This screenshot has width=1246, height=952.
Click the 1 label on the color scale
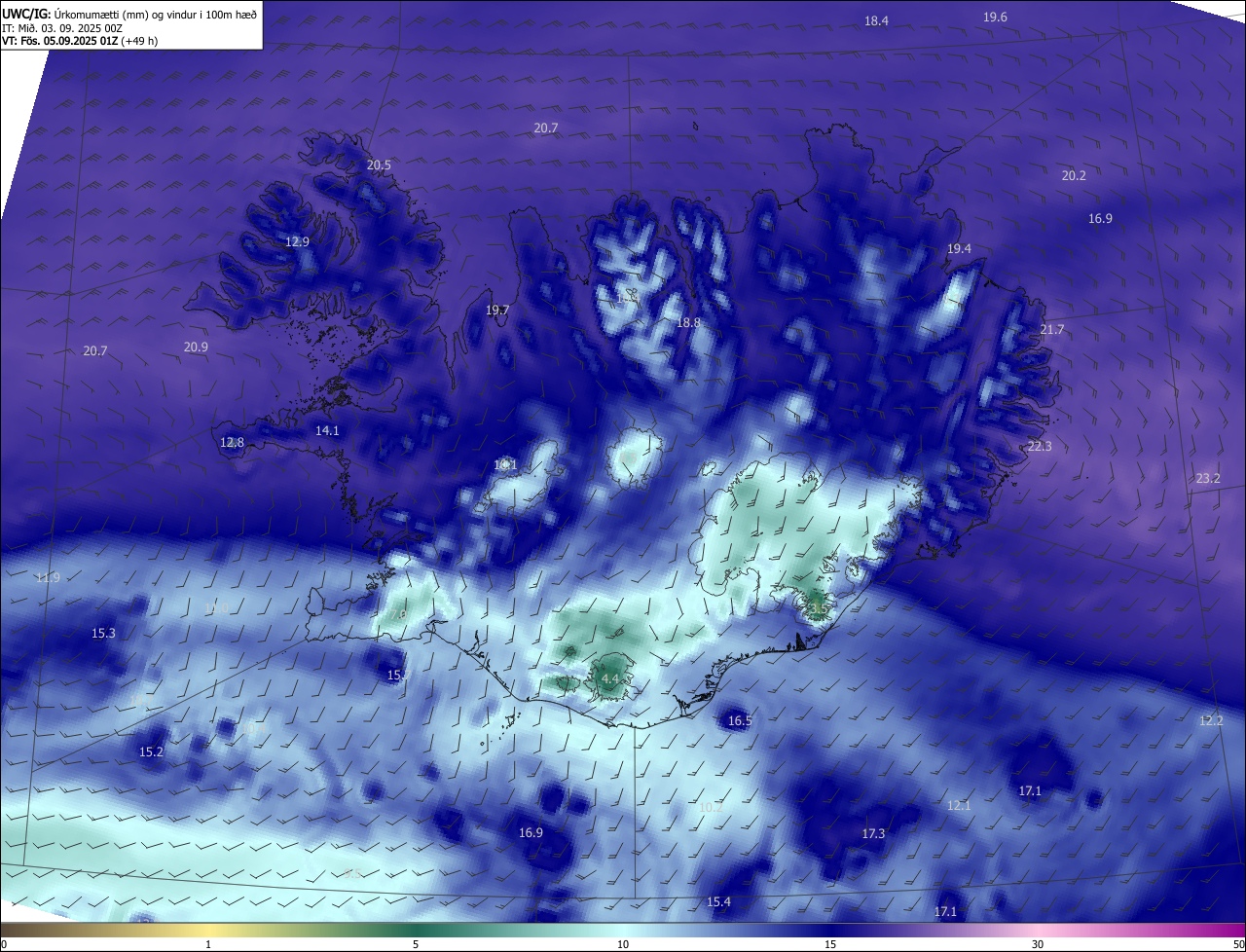click(208, 944)
